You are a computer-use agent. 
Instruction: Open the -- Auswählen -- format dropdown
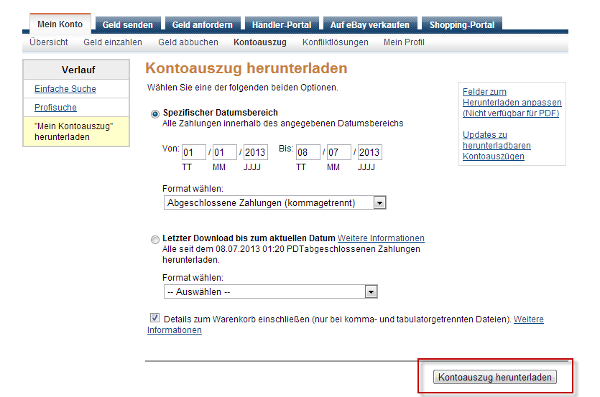[271, 292]
